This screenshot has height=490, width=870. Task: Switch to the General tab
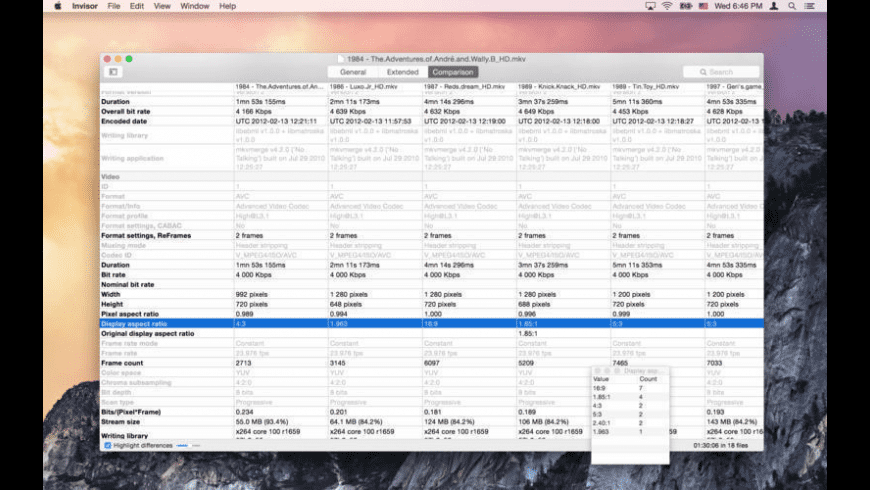click(353, 72)
